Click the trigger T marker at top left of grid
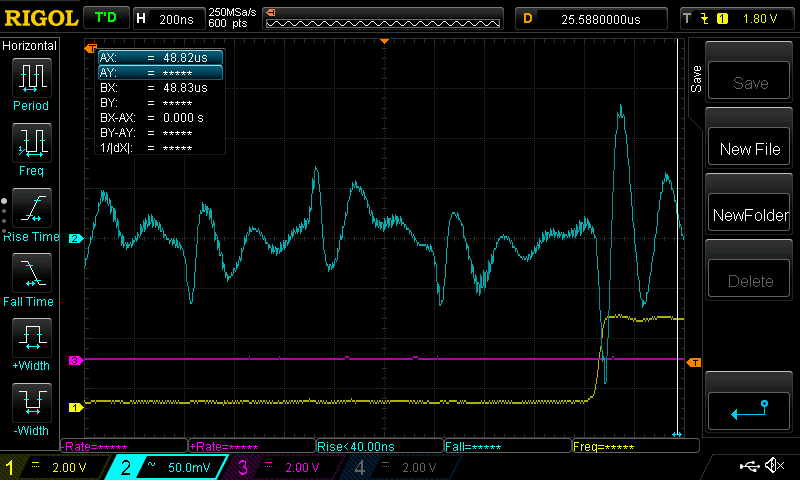Image resolution: width=800 pixels, height=480 pixels. [90, 48]
